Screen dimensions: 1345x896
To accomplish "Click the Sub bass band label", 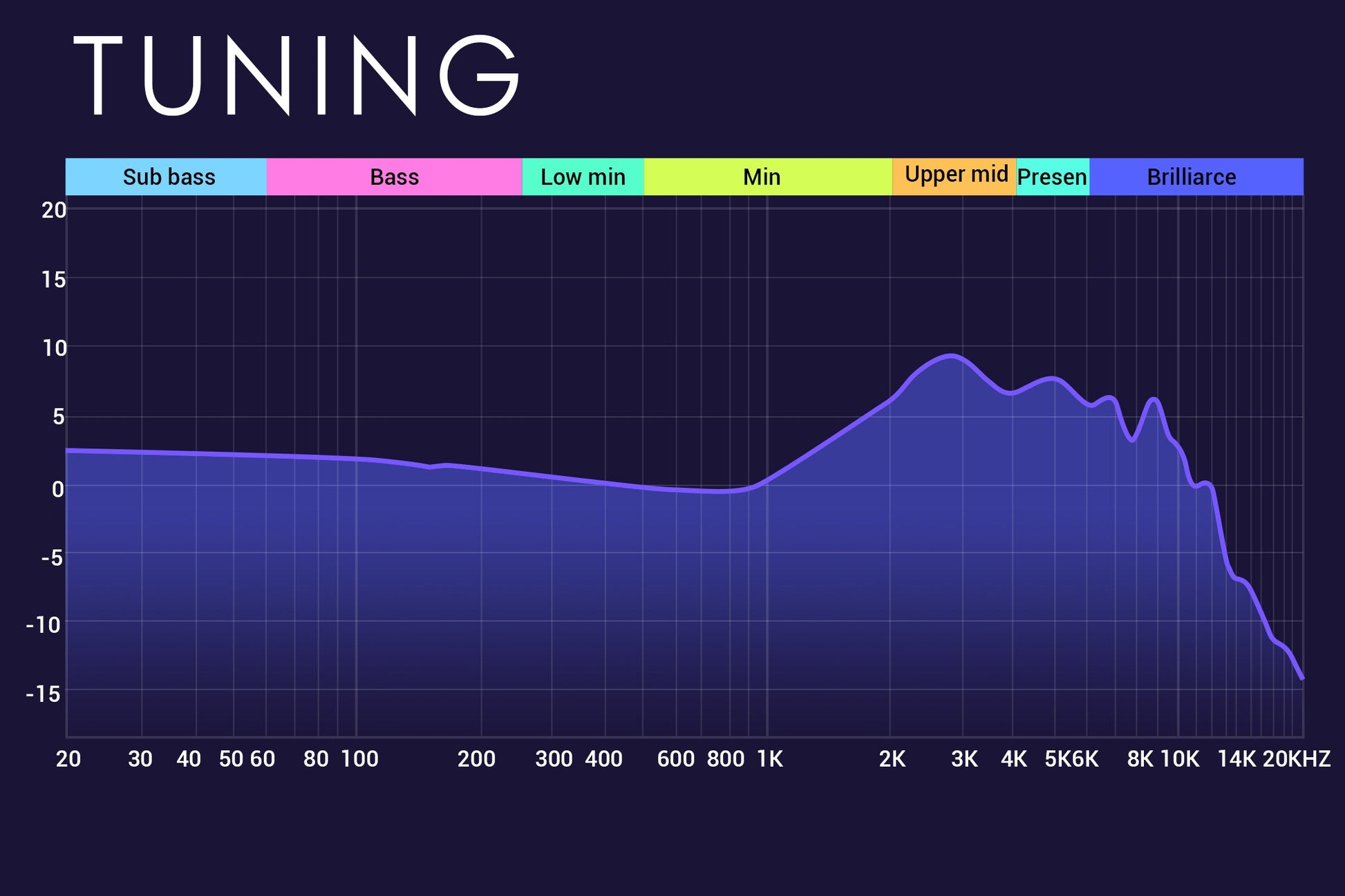I will [x=169, y=177].
